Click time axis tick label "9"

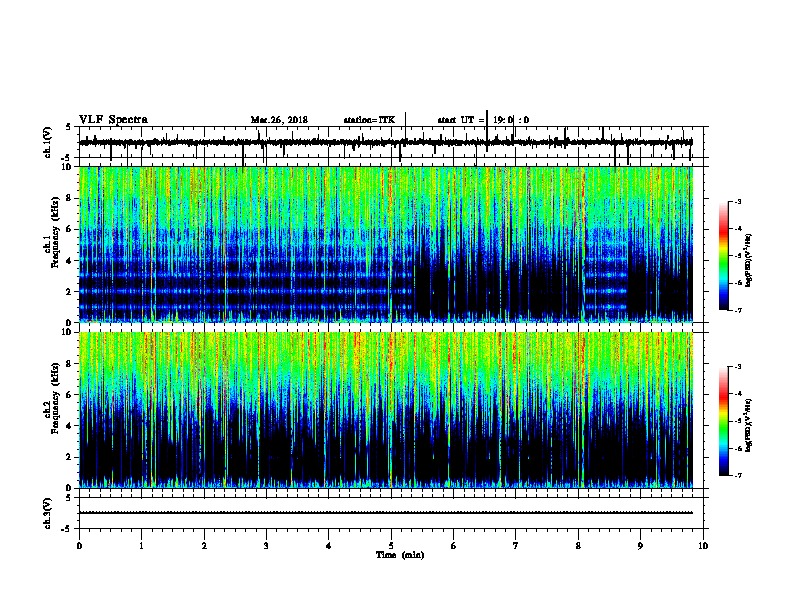click(x=640, y=546)
